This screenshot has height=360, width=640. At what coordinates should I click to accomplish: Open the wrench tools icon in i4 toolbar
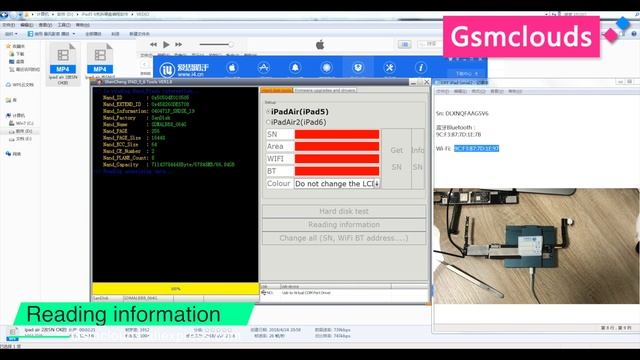click(x=389, y=68)
